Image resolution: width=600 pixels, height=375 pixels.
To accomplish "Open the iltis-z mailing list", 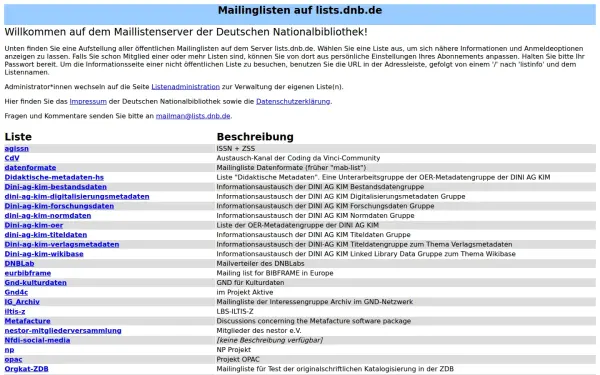I will 15,311.
